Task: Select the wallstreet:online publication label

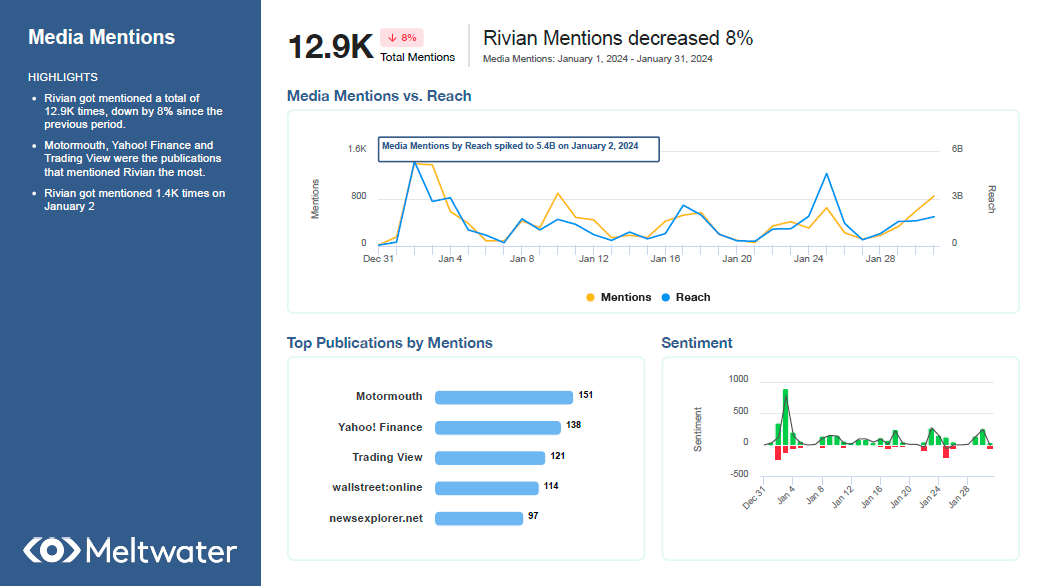Action: click(x=377, y=487)
